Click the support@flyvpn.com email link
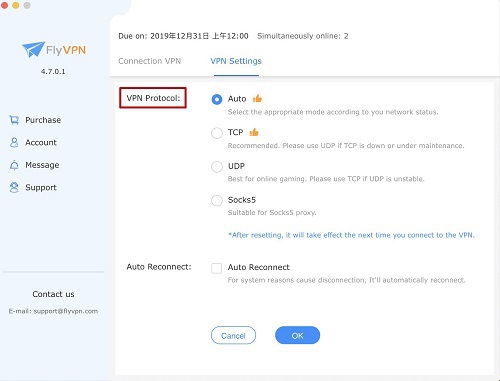Screen dimensions: 500x381 [x=66, y=311]
